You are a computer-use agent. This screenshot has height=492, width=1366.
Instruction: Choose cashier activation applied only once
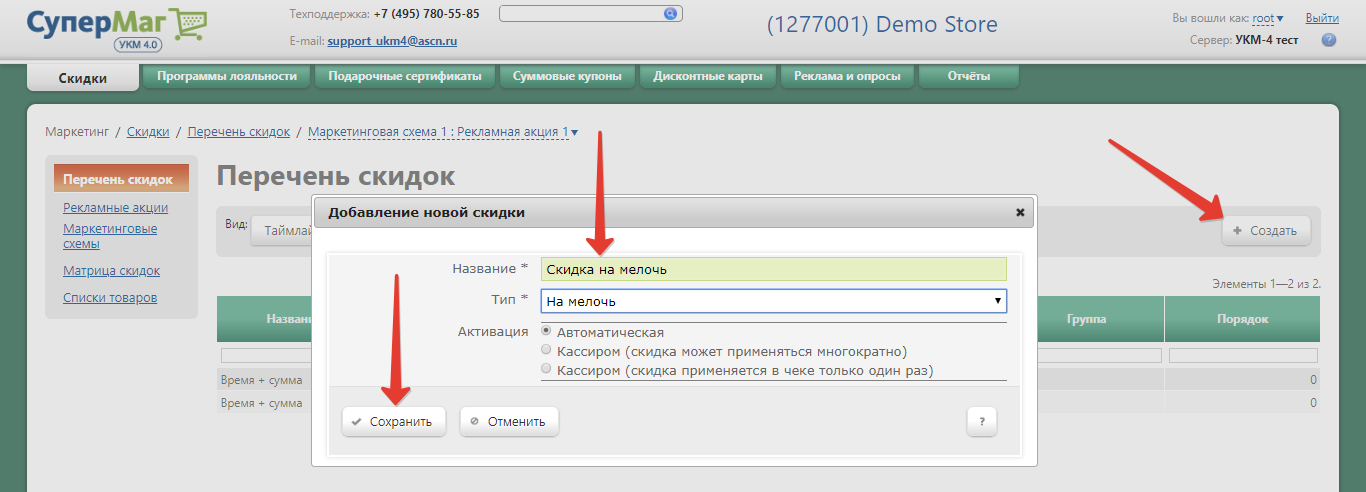pyautogui.click(x=546, y=369)
